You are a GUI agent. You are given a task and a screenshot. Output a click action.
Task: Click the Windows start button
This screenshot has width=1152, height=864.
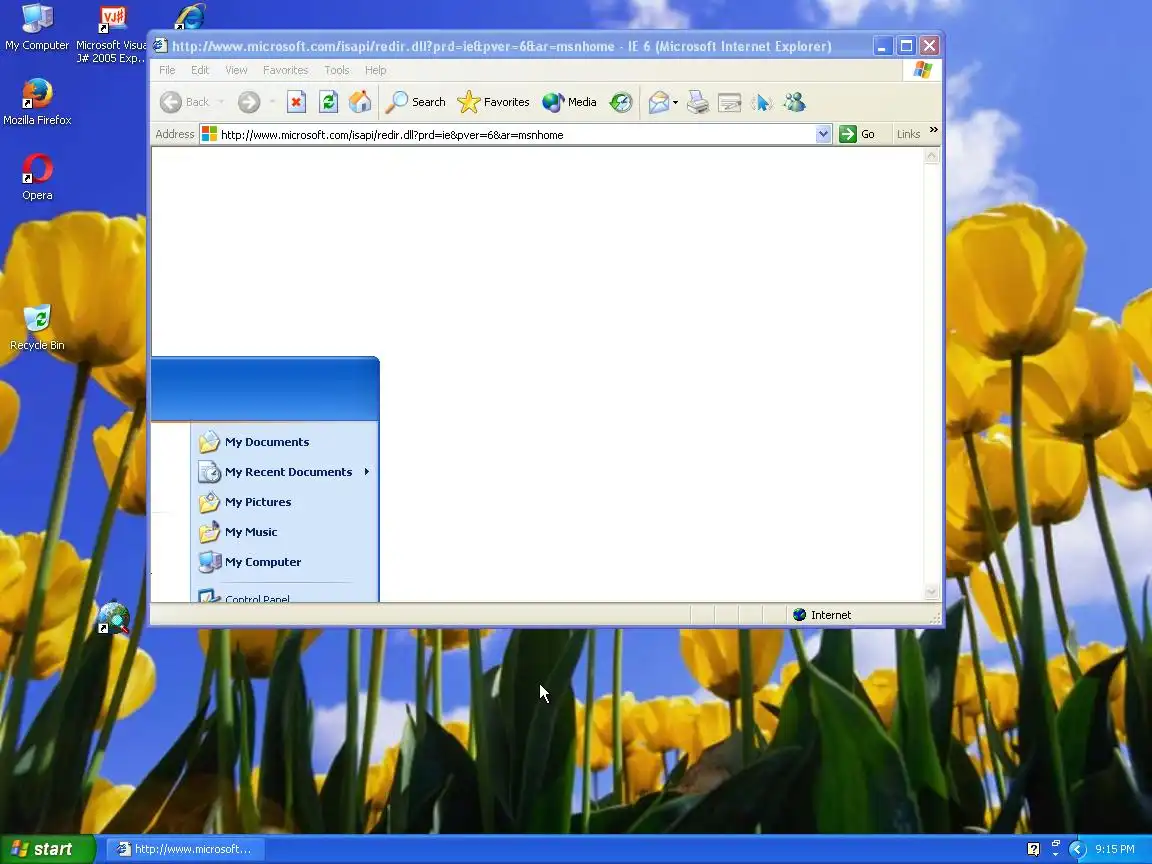[48, 849]
